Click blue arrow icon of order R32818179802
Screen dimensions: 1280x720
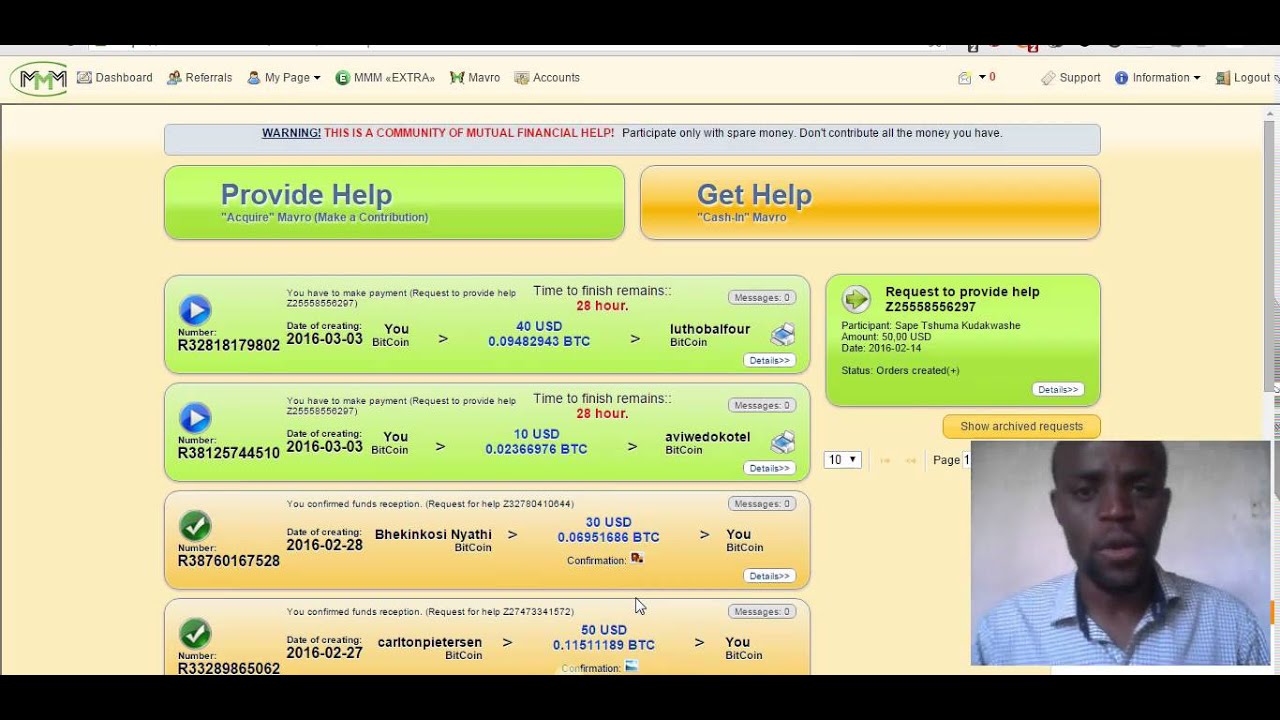tap(195, 310)
